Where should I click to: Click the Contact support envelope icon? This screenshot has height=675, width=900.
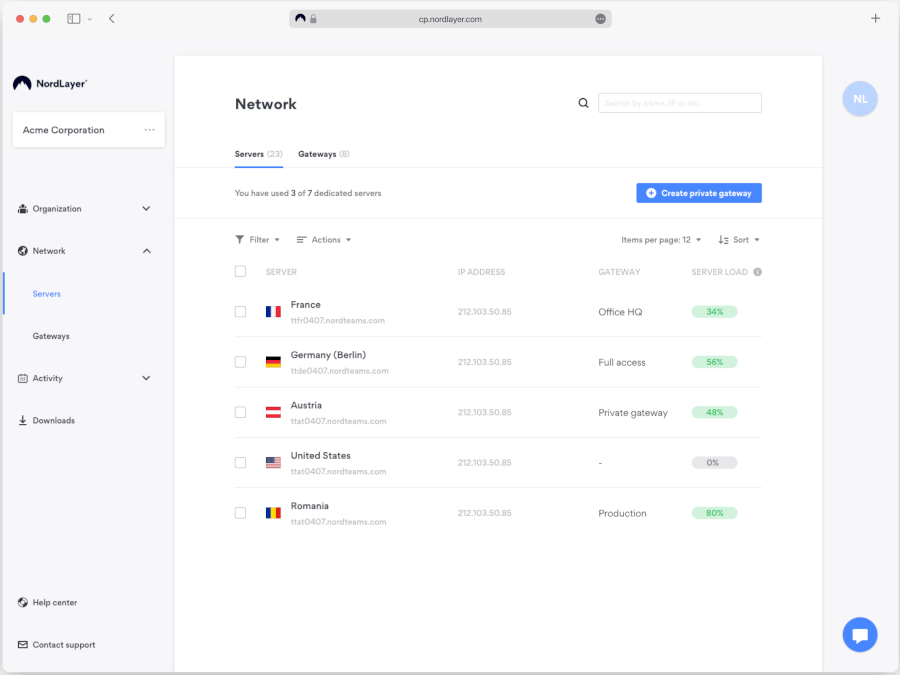coord(22,644)
